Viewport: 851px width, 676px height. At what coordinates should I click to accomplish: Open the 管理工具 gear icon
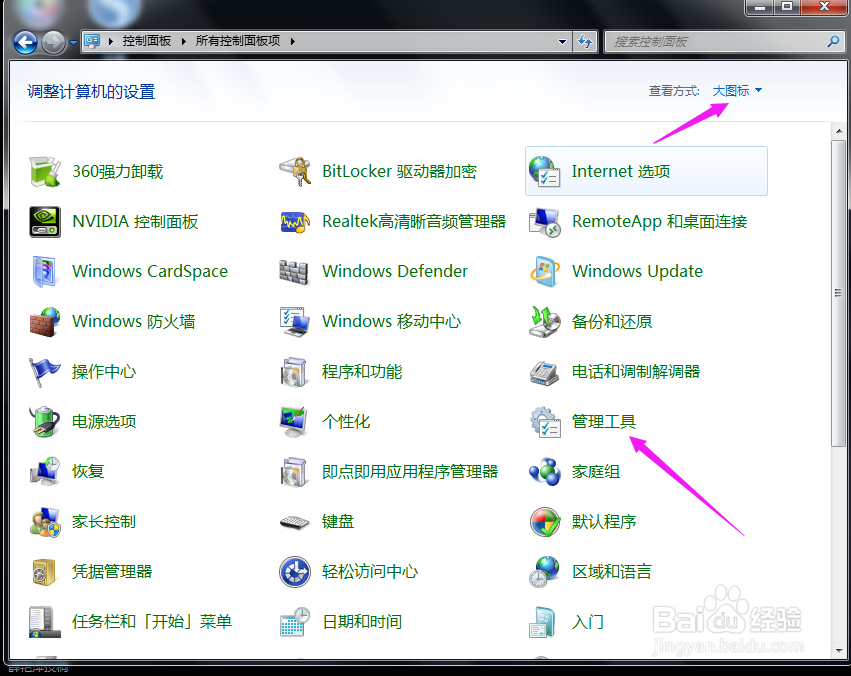pyautogui.click(x=544, y=422)
